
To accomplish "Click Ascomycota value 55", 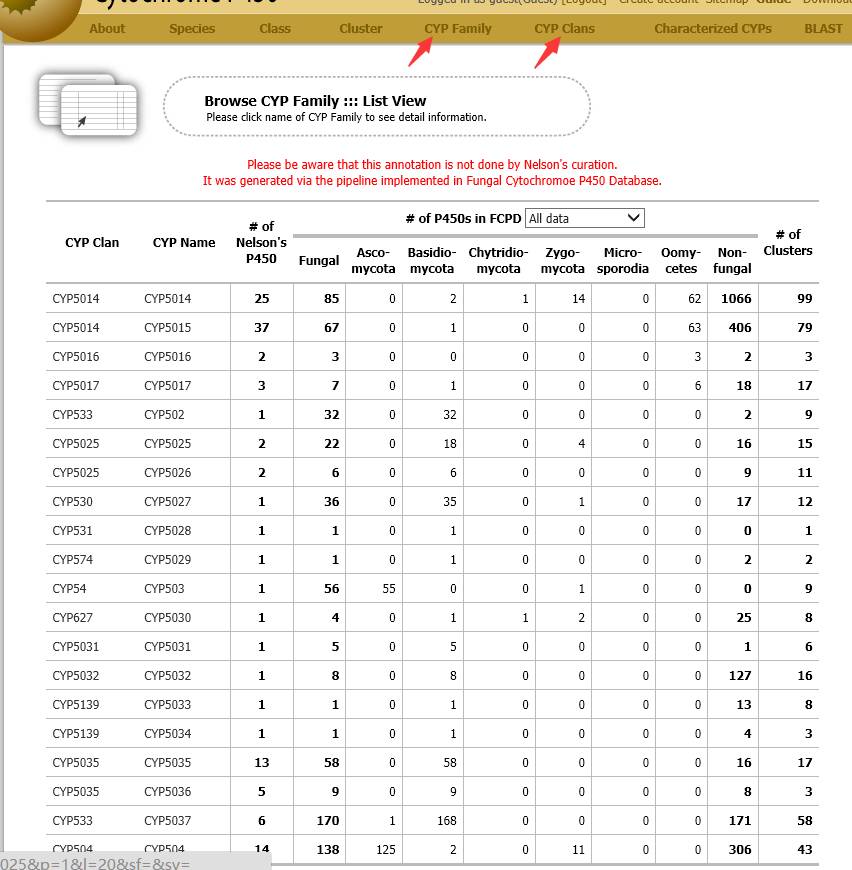I will pos(389,589).
